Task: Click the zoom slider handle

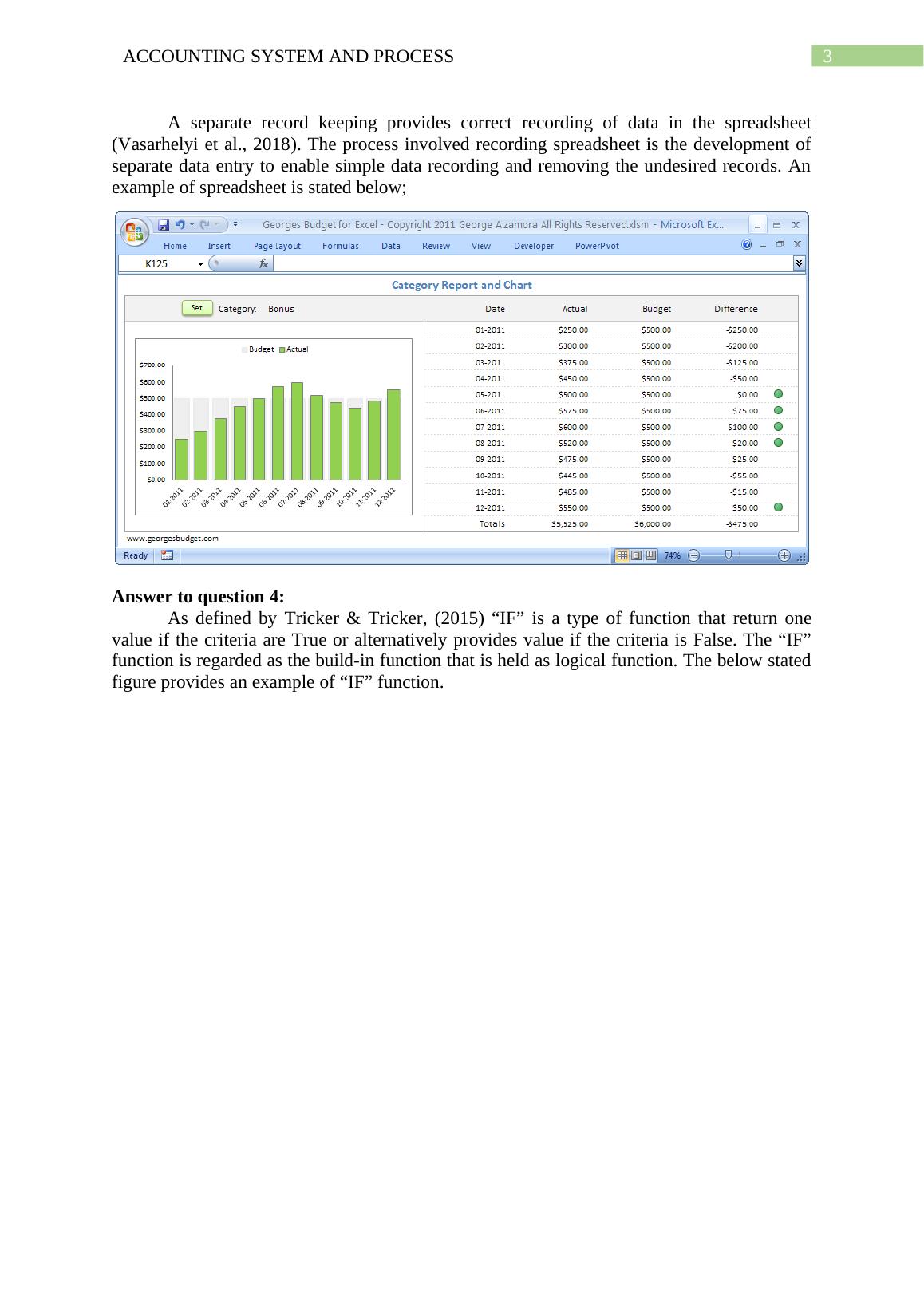Action: pyautogui.click(x=729, y=555)
